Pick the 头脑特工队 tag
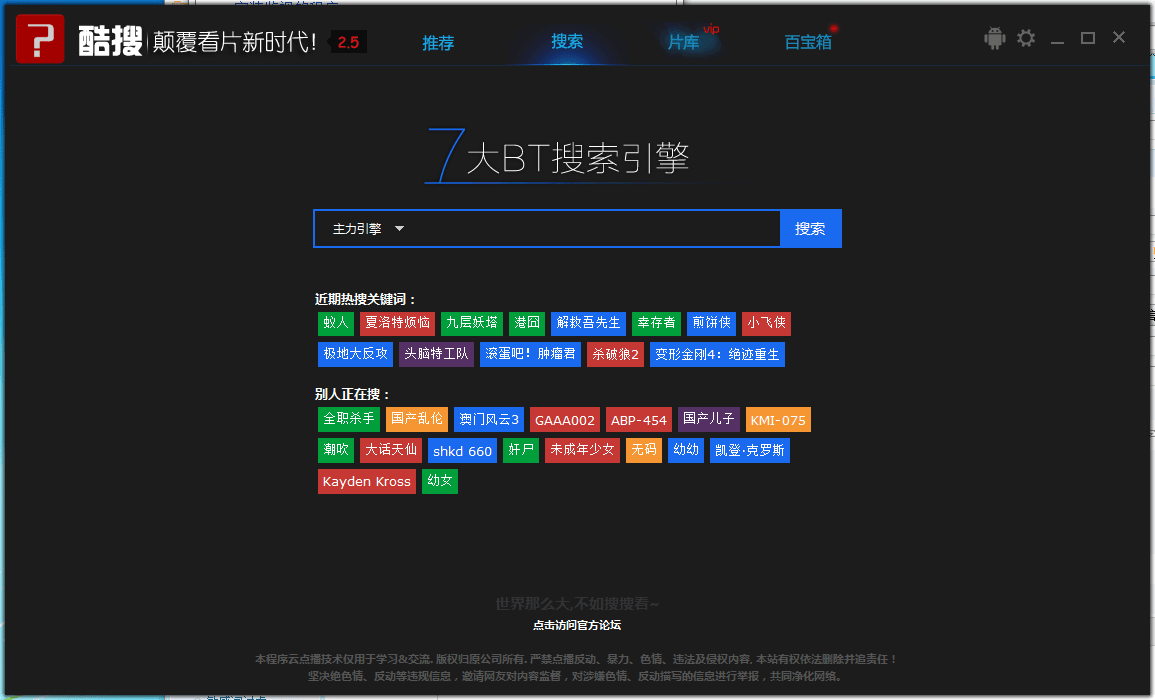 tap(437, 354)
